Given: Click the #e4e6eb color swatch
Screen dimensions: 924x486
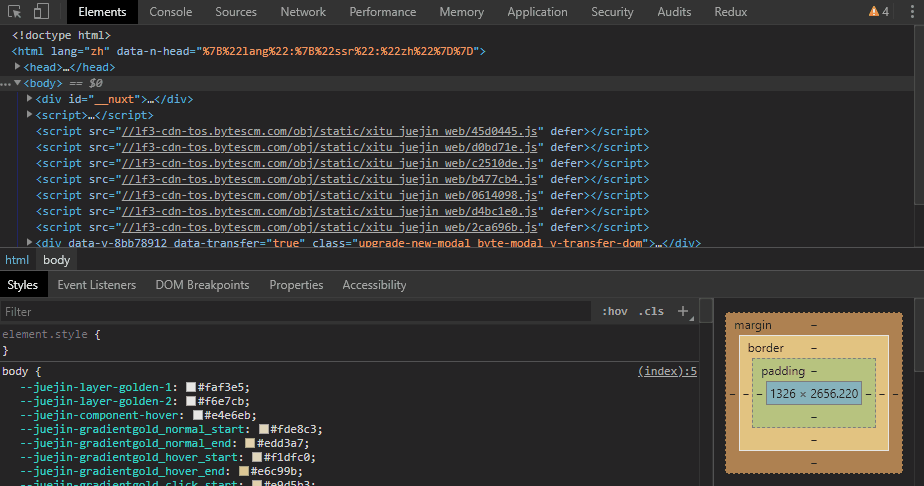Looking at the screenshot, I should 198,415.
